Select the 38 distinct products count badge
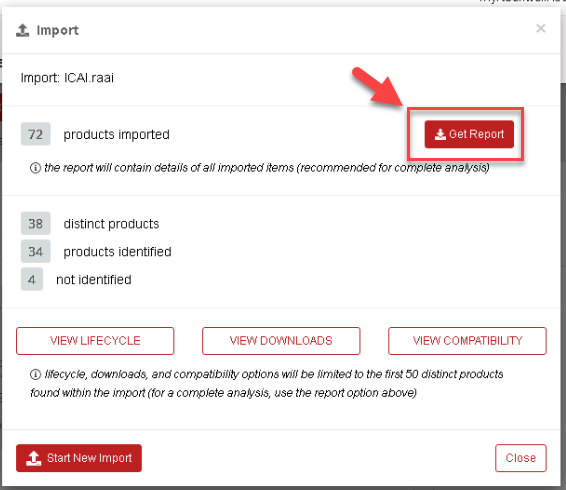566x490 pixels. (35, 224)
